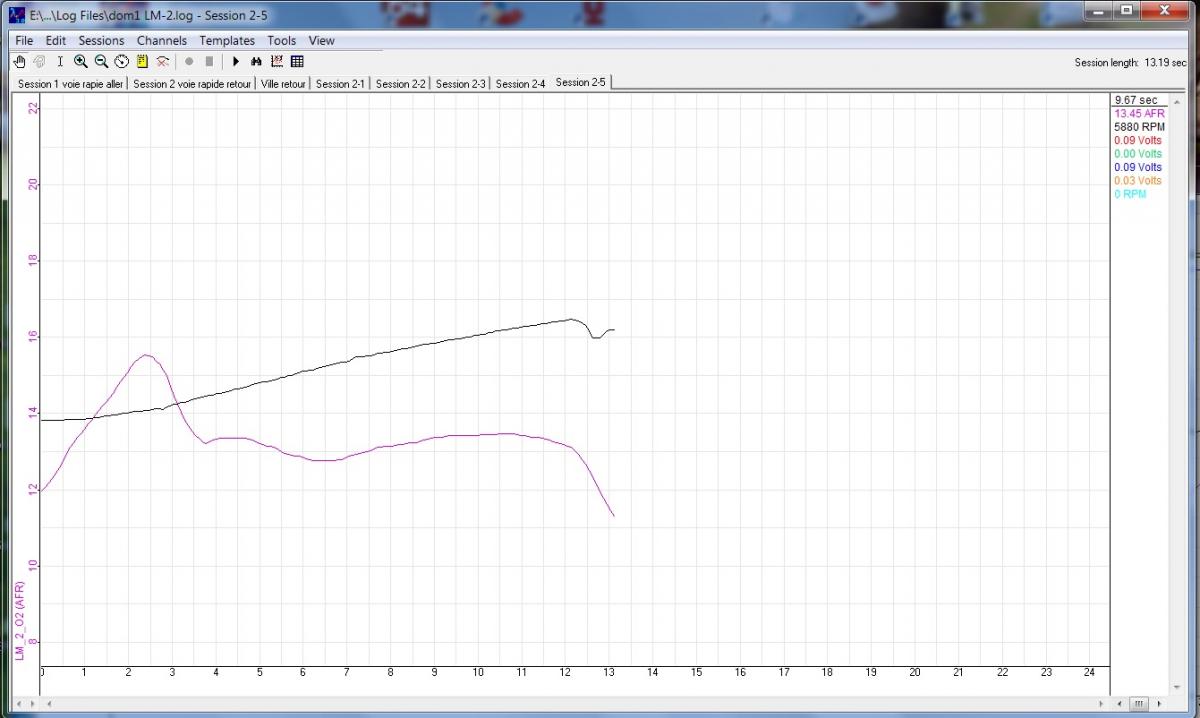Open the Channels menu
The image size is (1200, 718).
(162, 41)
